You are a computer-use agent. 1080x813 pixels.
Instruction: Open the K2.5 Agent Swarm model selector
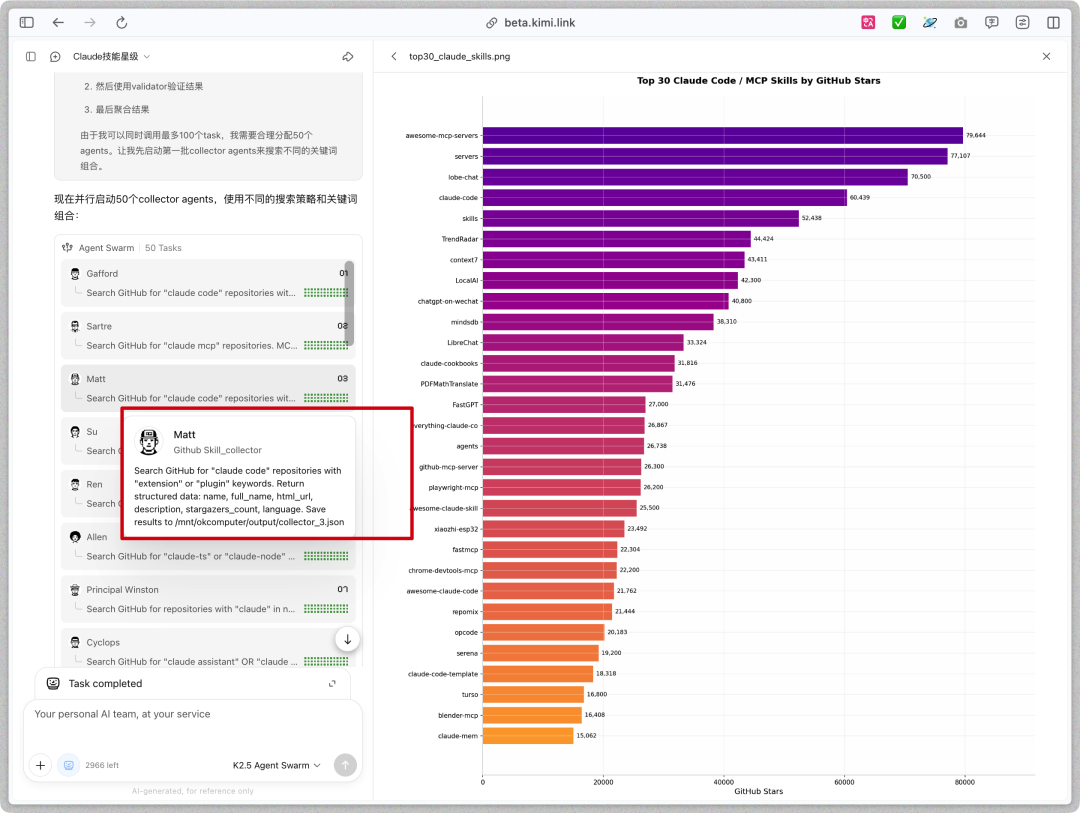click(x=277, y=765)
